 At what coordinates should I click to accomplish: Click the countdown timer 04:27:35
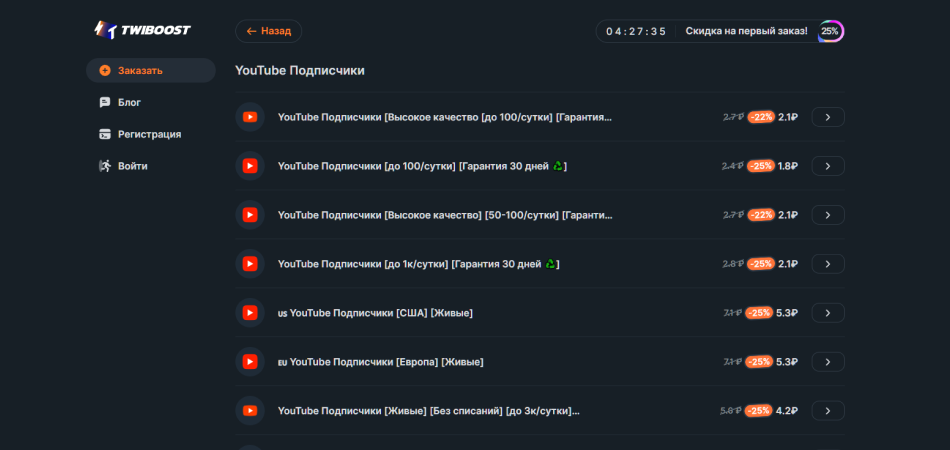(636, 31)
